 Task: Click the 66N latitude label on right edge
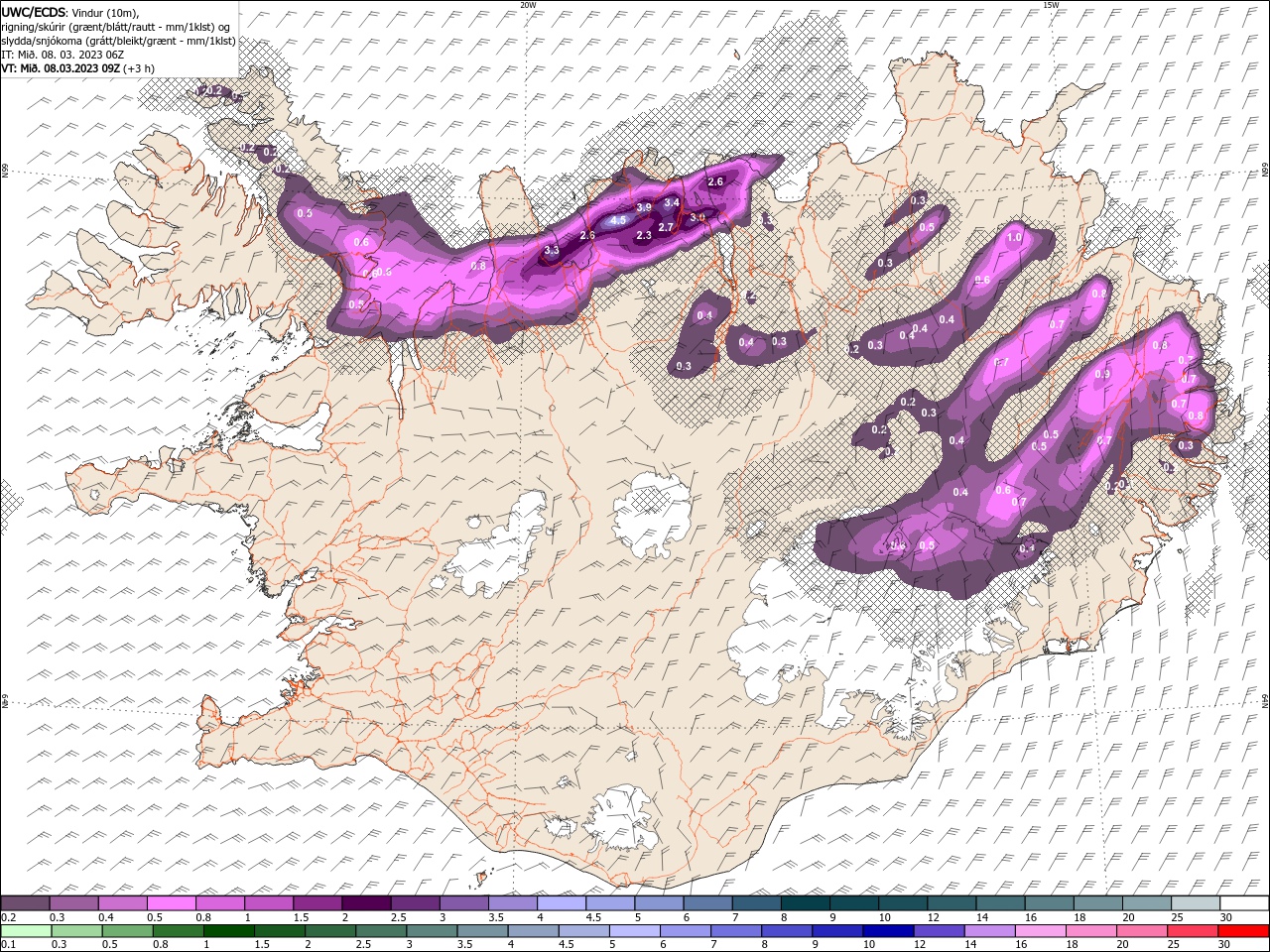tap(1265, 172)
